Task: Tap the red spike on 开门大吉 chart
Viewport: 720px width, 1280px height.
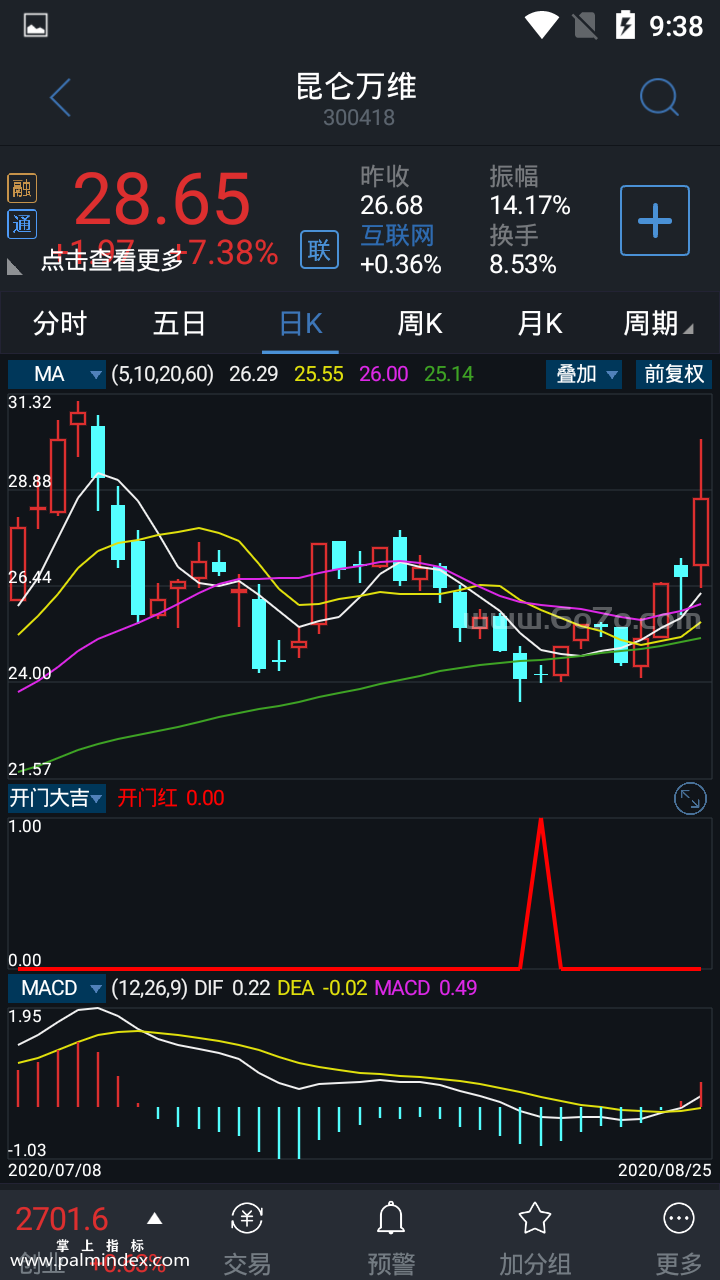Action: coord(541,893)
